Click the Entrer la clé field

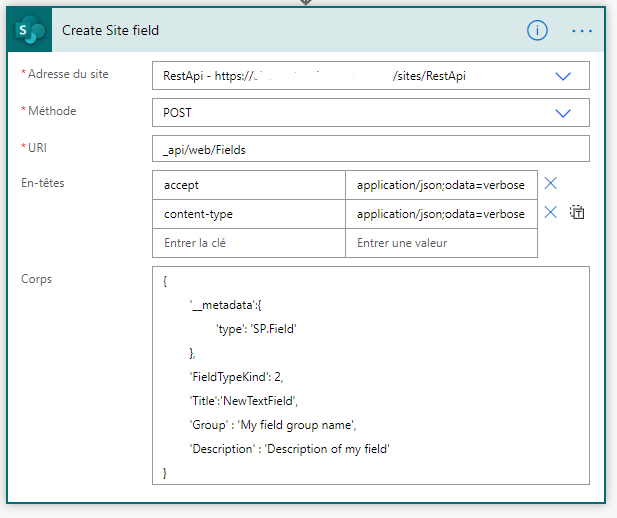tap(249, 243)
